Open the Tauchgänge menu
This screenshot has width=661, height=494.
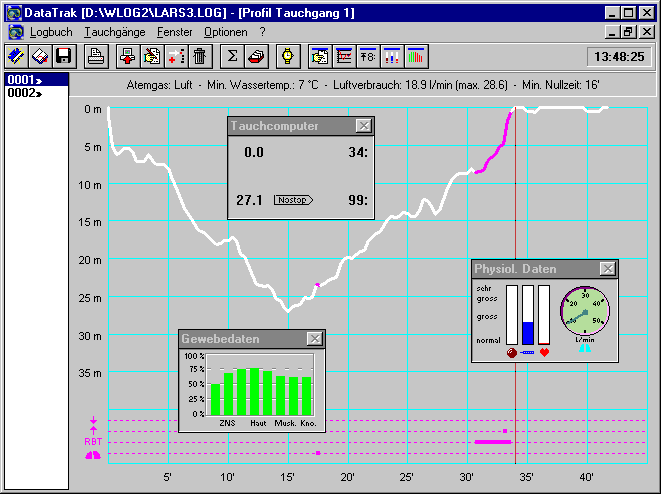[x=115, y=32]
